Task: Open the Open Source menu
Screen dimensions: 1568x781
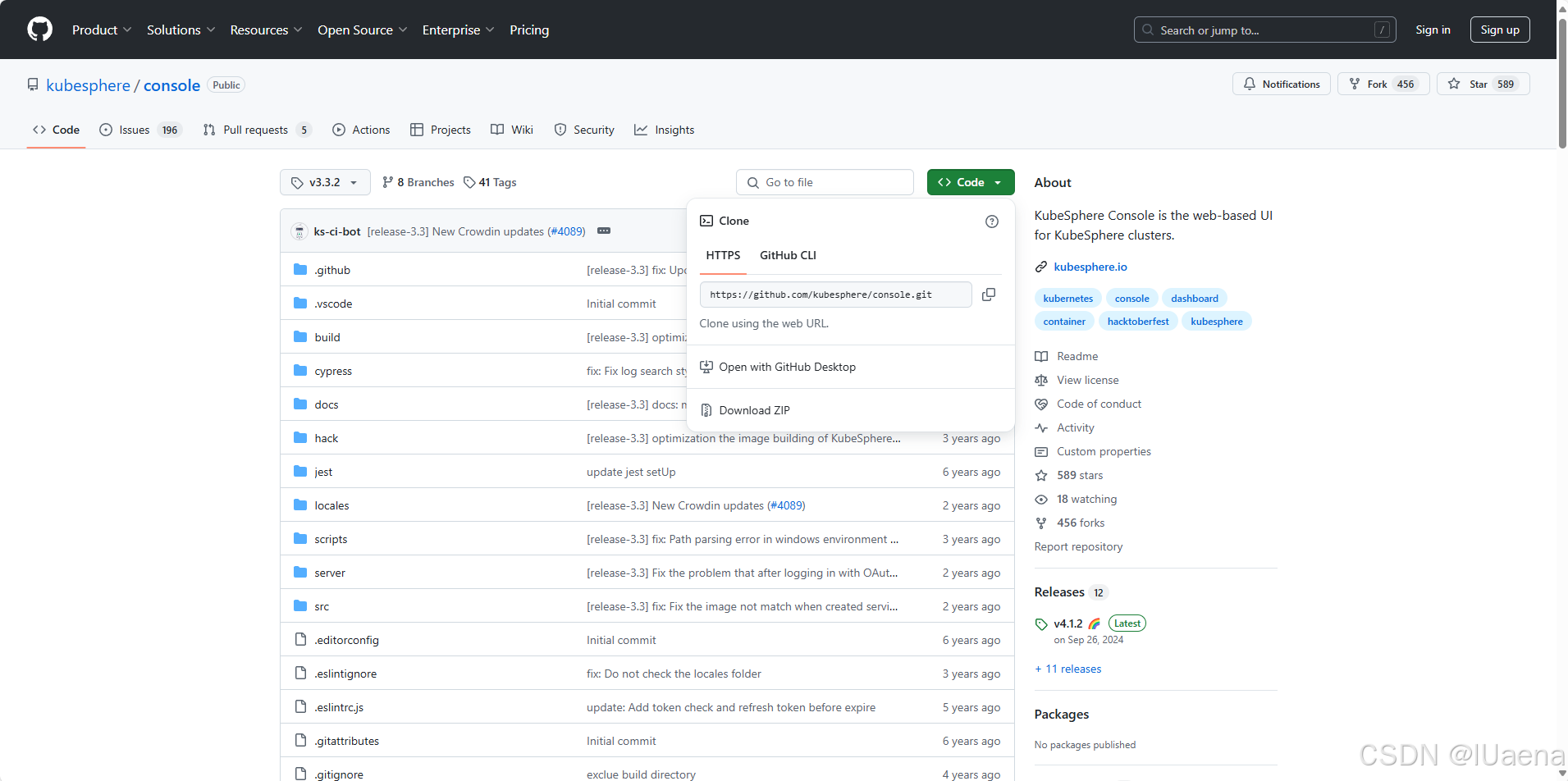Action: click(362, 30)
